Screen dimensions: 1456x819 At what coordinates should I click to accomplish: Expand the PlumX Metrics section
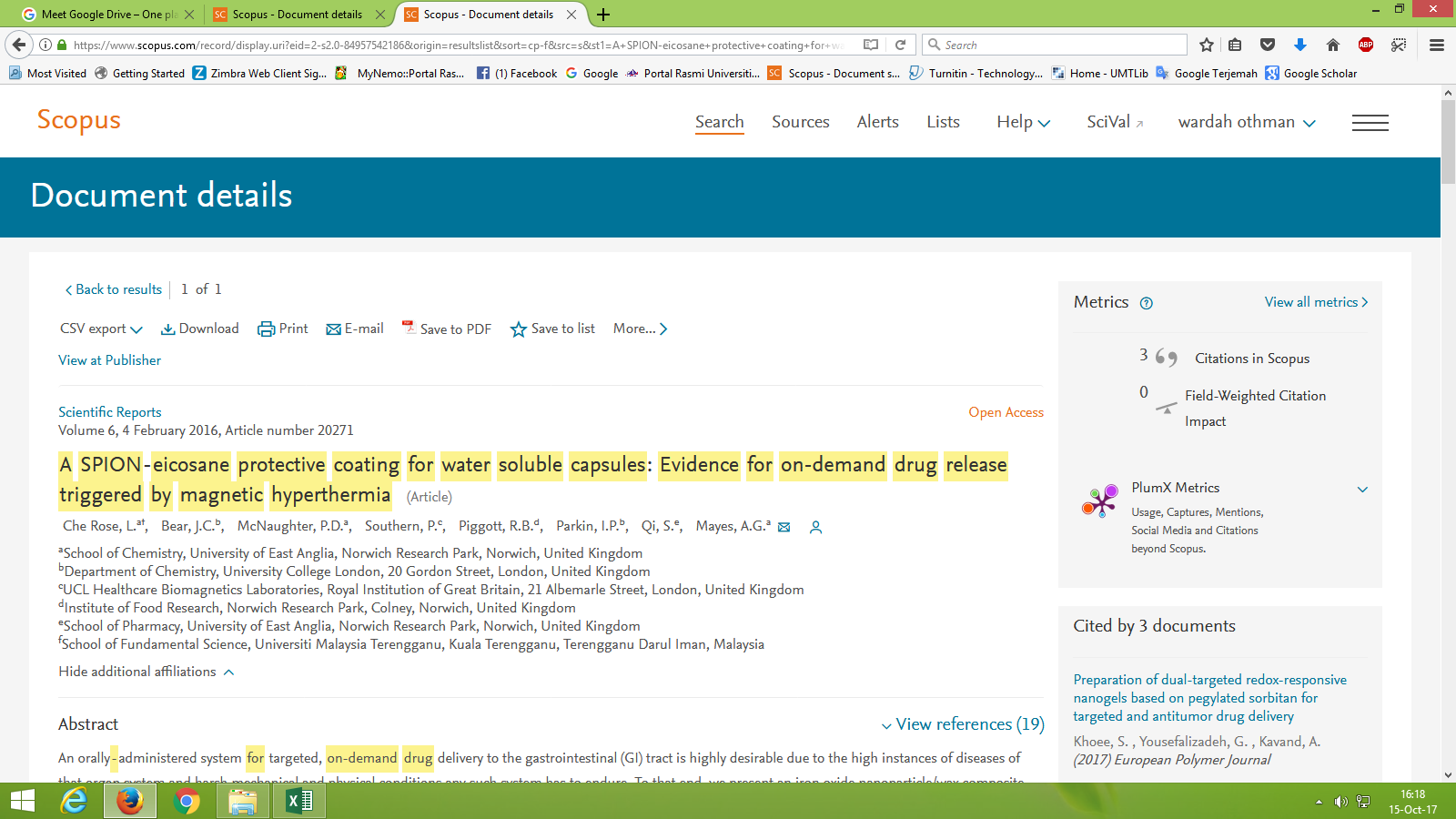point(1362,490)
